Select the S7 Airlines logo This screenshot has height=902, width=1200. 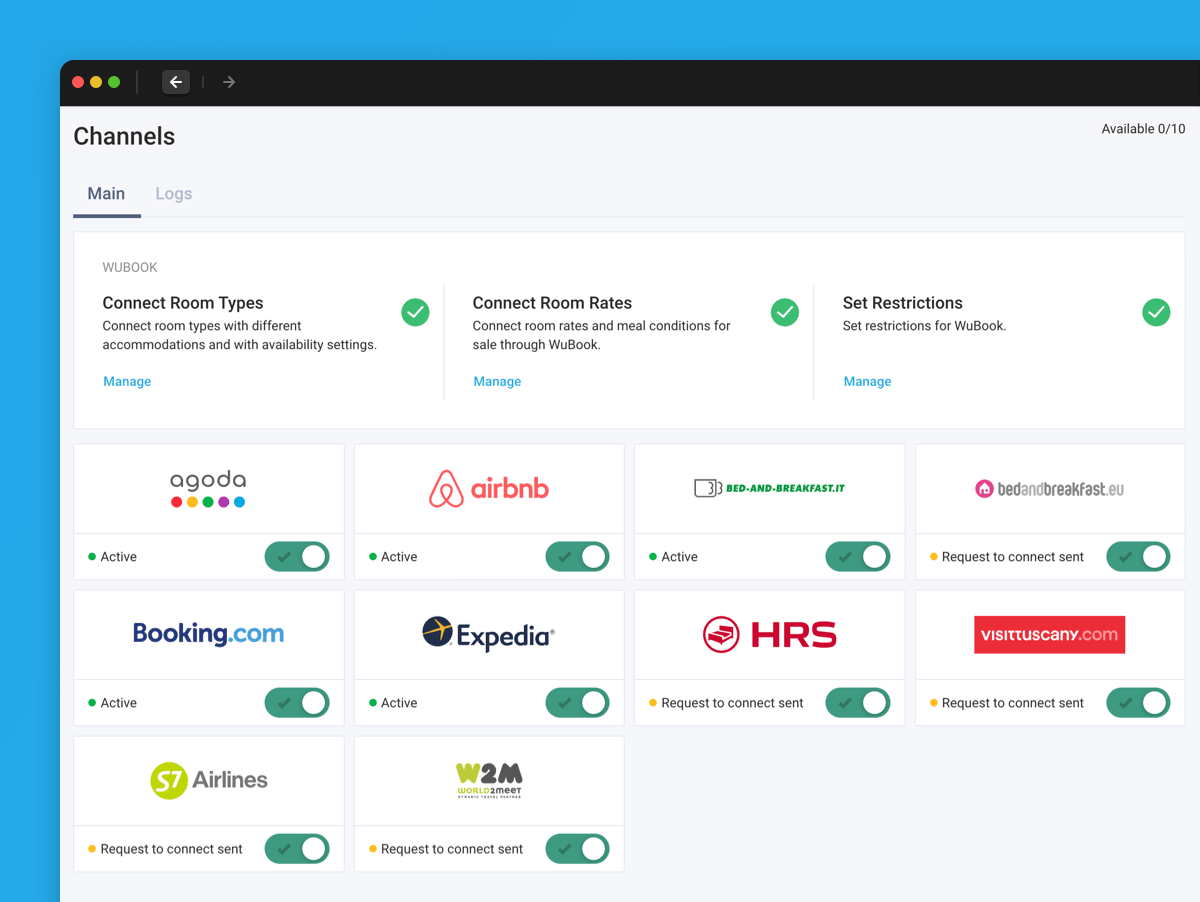click(x=208, y=780)
